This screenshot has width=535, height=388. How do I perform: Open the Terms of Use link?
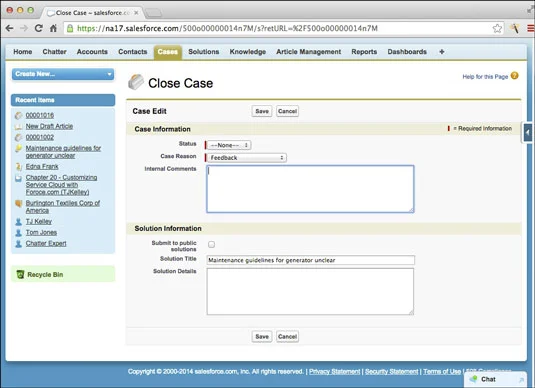(x=442, y=372)
